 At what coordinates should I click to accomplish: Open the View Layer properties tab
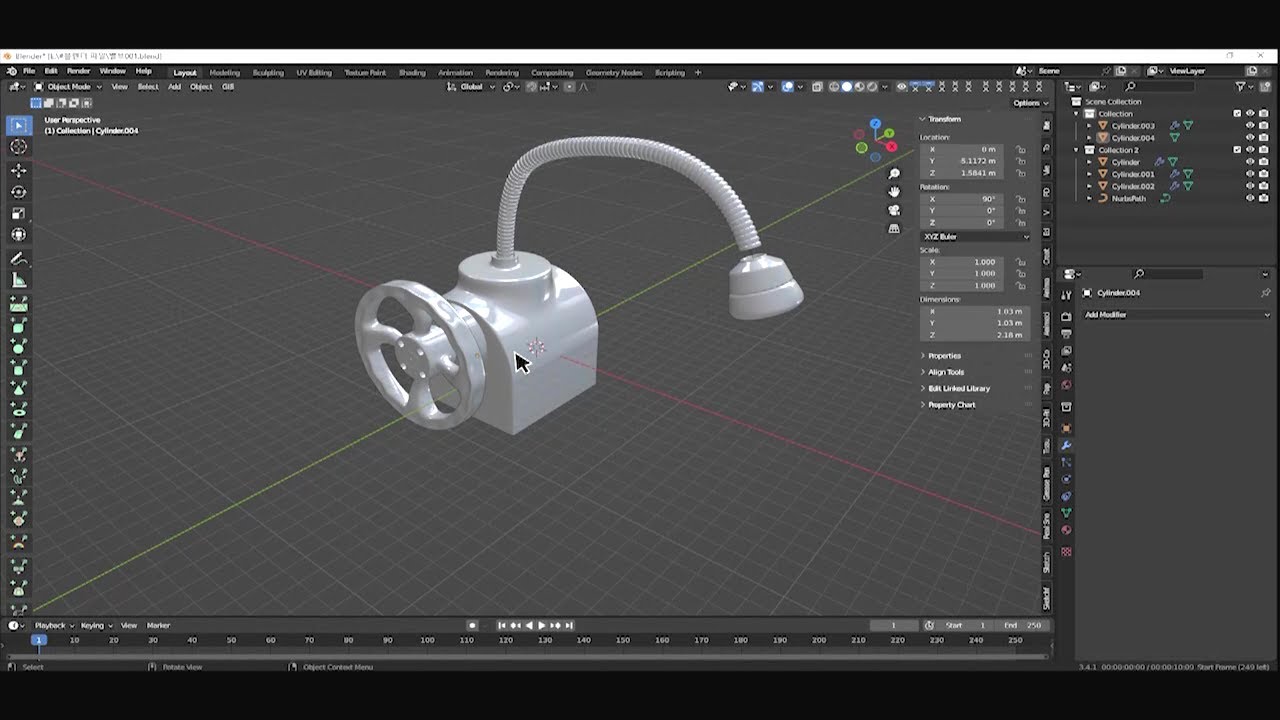coord(1066,350)
